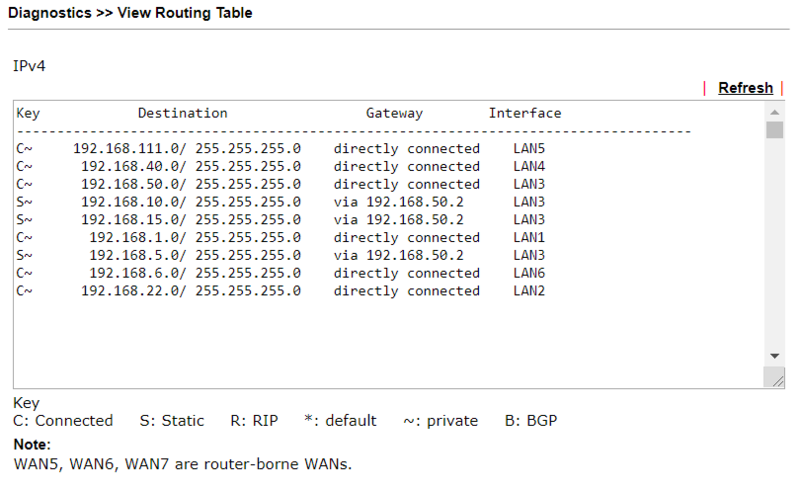This screenshot has width=800, height=491.
Task: Click the Interface column header text
Action: point(525,113)
